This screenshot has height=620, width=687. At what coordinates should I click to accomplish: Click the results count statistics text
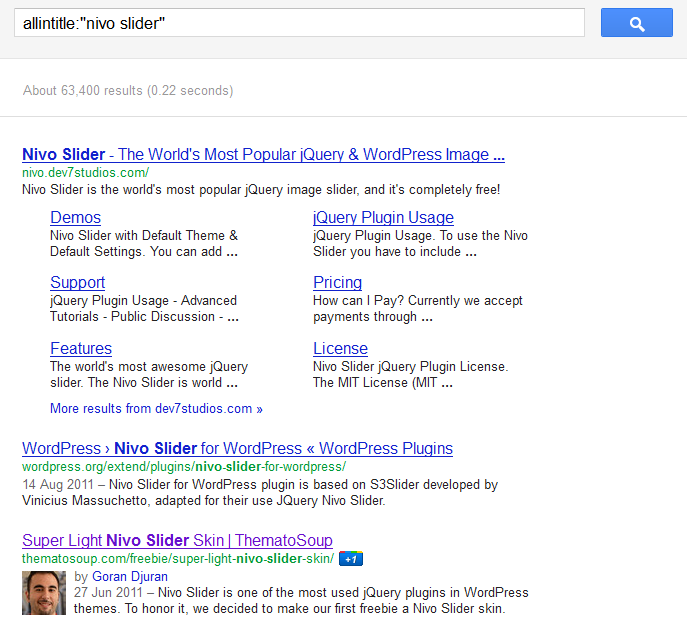click(128, 91)
